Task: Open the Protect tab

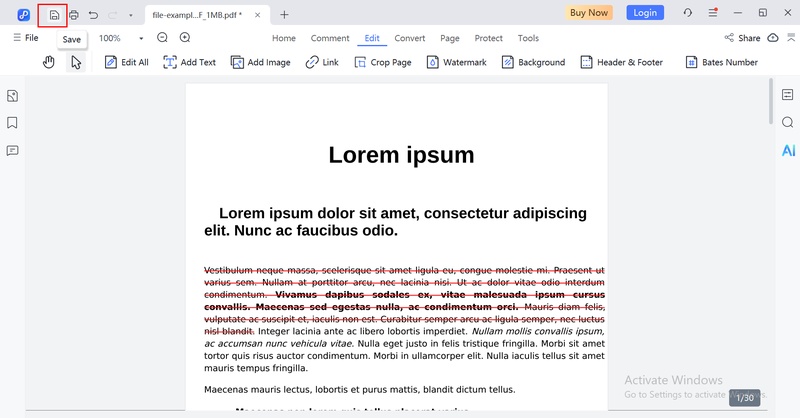Action: click(x=488, y=38)
